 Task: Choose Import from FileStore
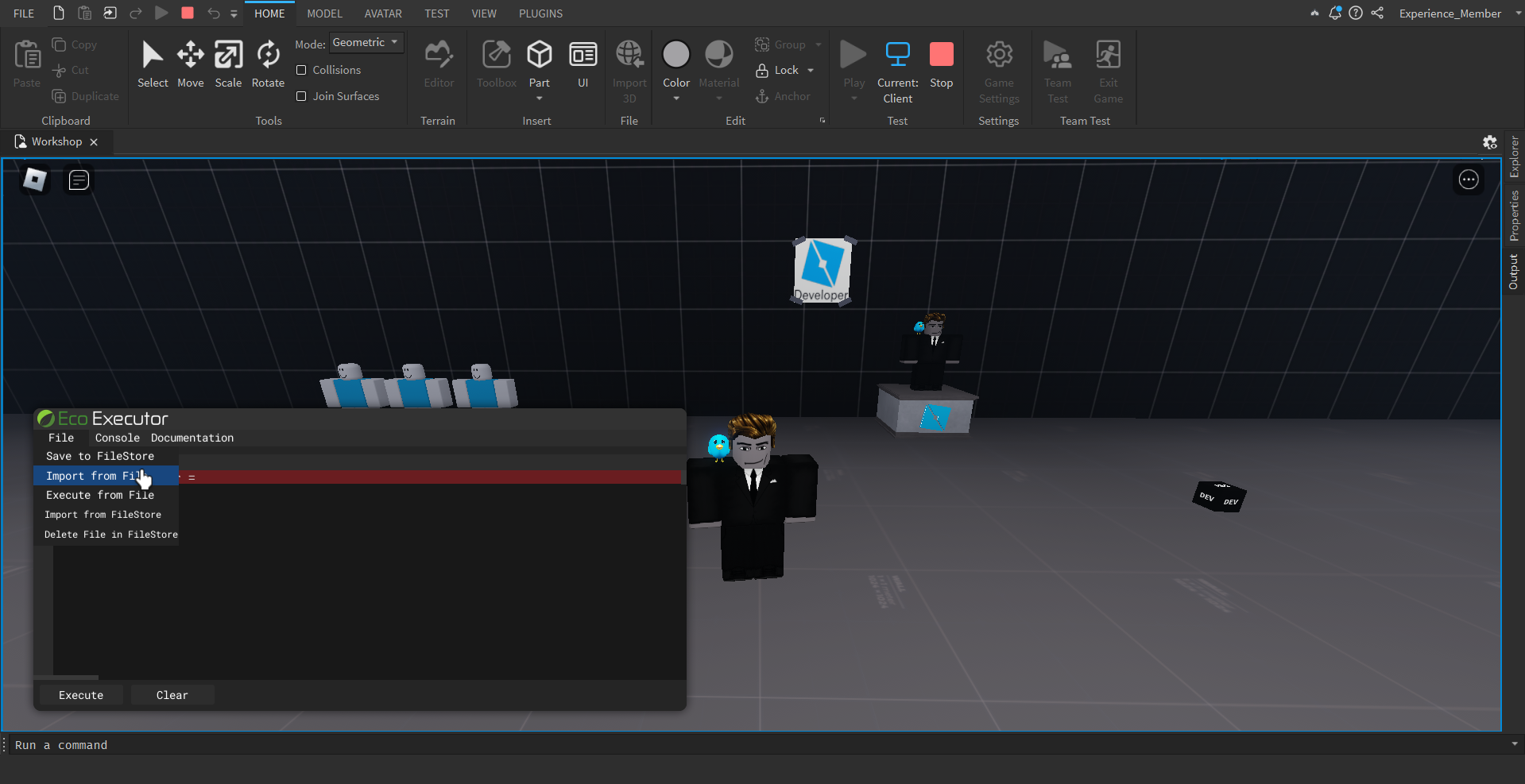[x=106, y=515]
